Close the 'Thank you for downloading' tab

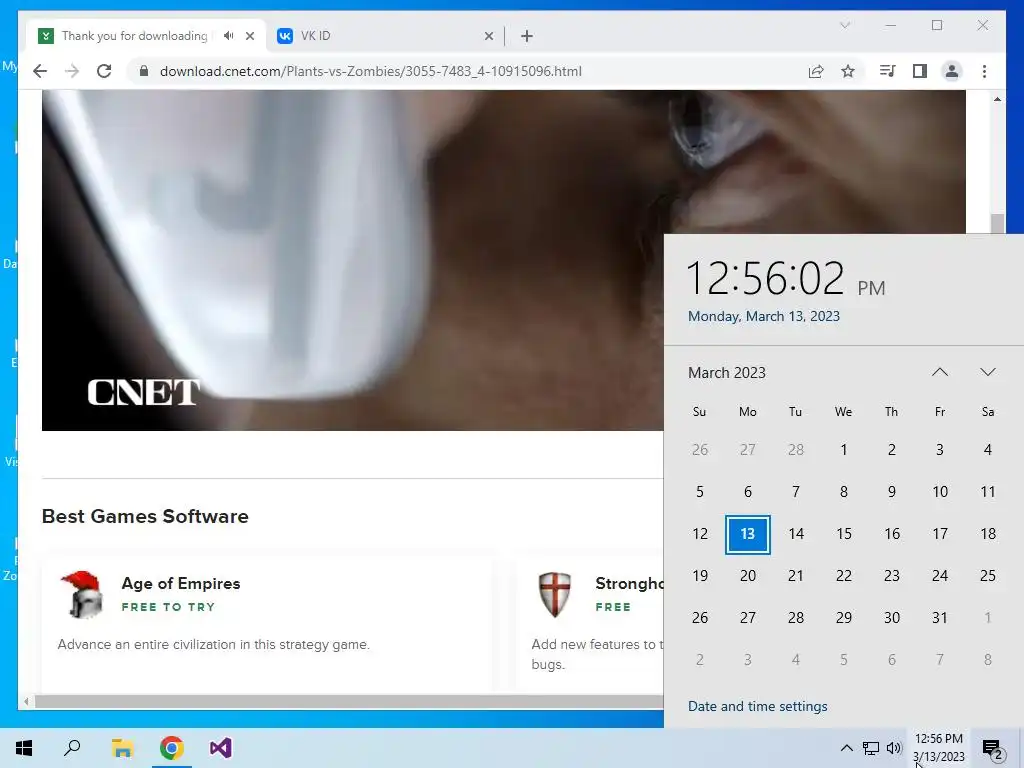tap(249, 36)
